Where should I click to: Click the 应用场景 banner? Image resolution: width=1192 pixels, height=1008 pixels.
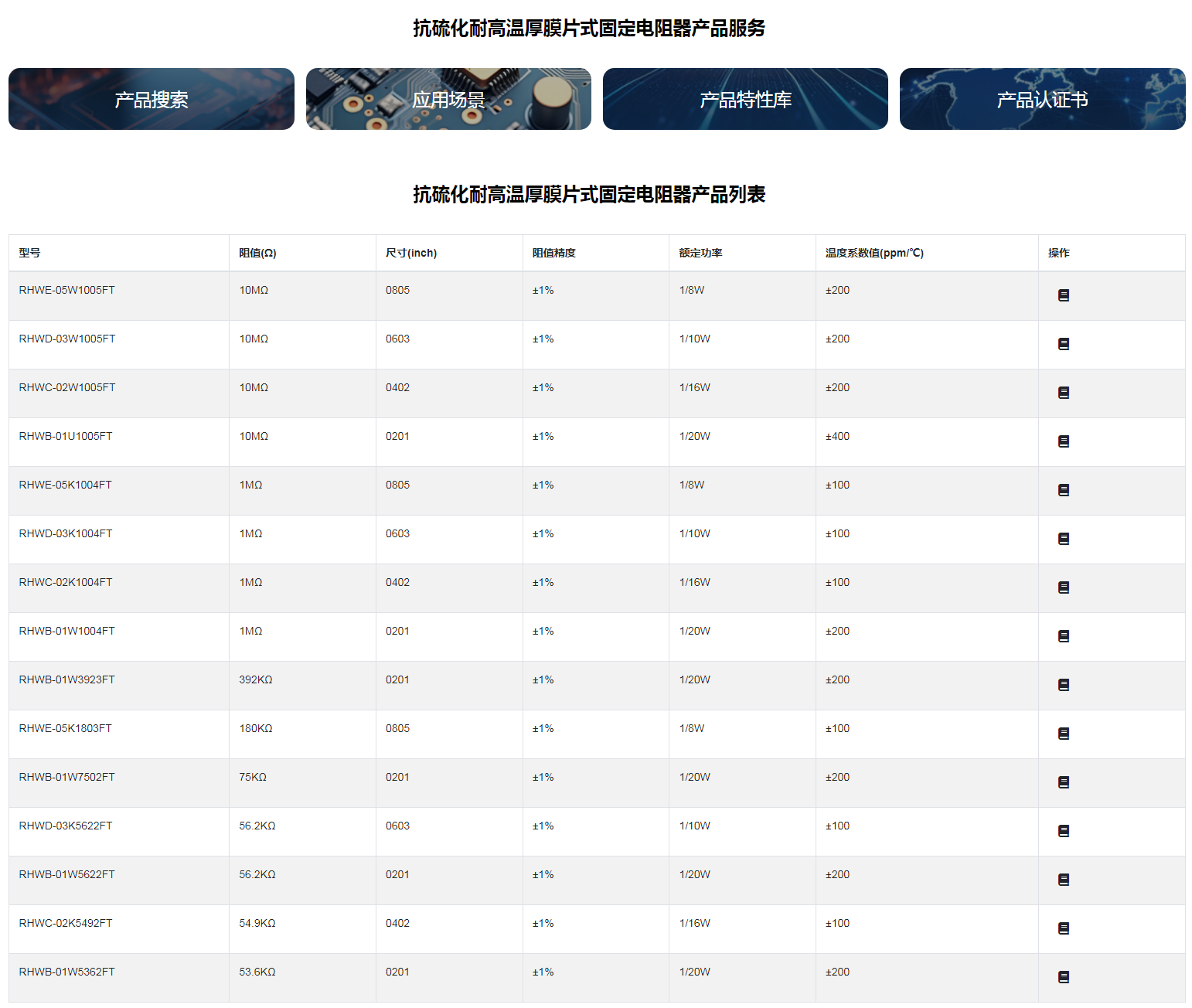[448, 99]
